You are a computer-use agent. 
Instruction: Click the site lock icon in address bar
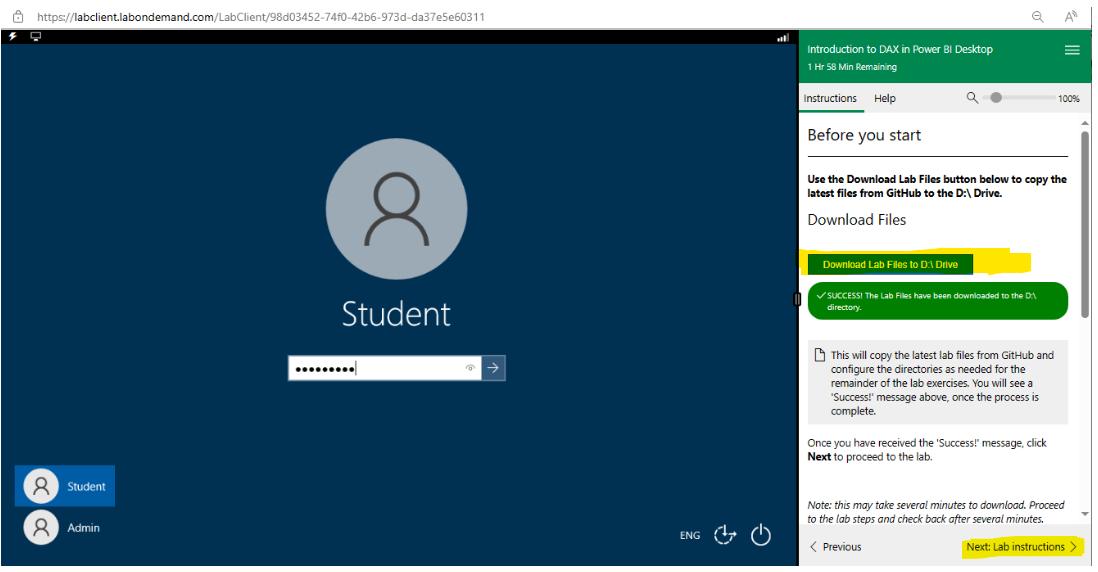point(18,17)
